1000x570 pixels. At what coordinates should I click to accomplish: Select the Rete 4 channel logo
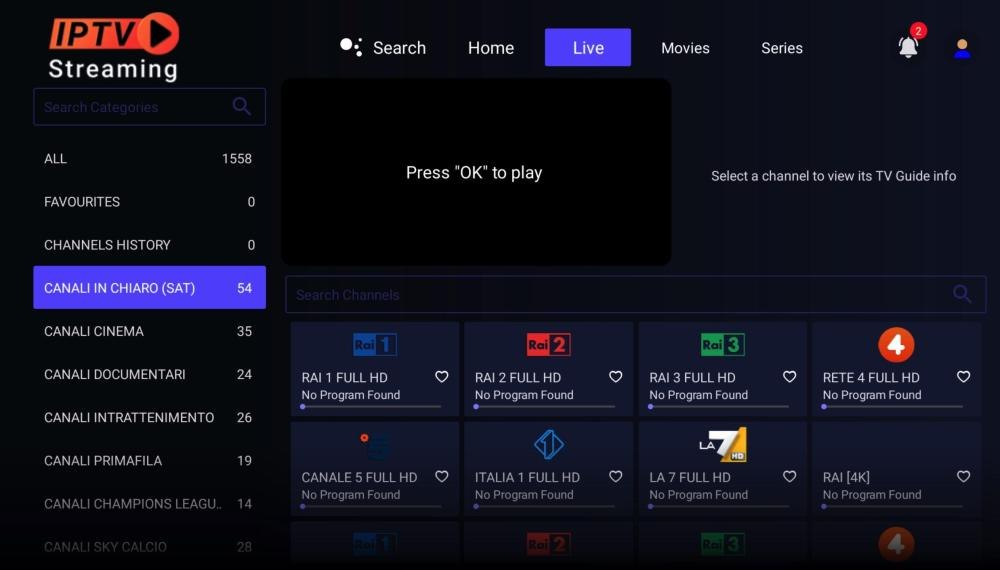coord(896,345)
